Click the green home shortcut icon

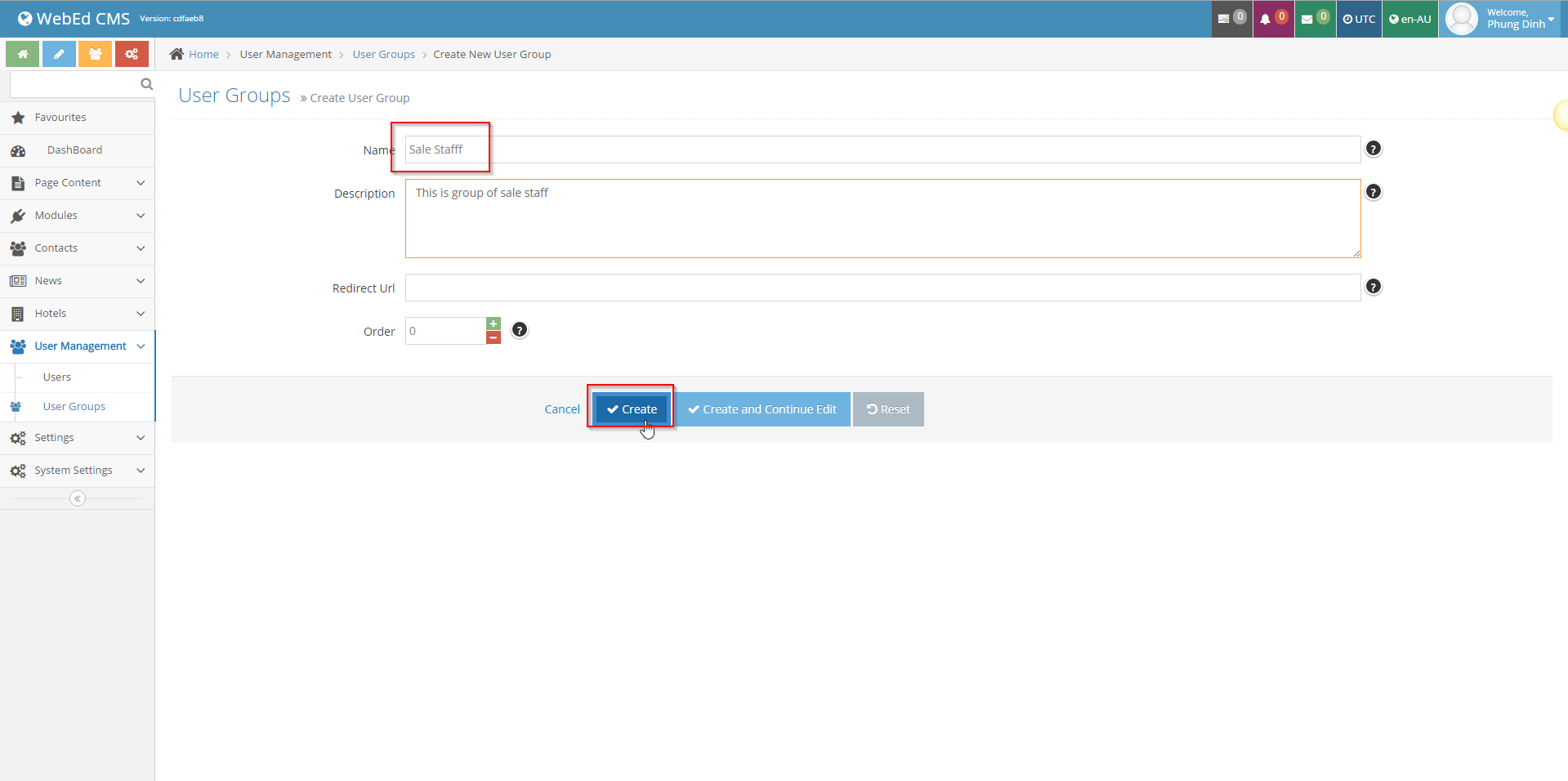click(x=23, y=55)
